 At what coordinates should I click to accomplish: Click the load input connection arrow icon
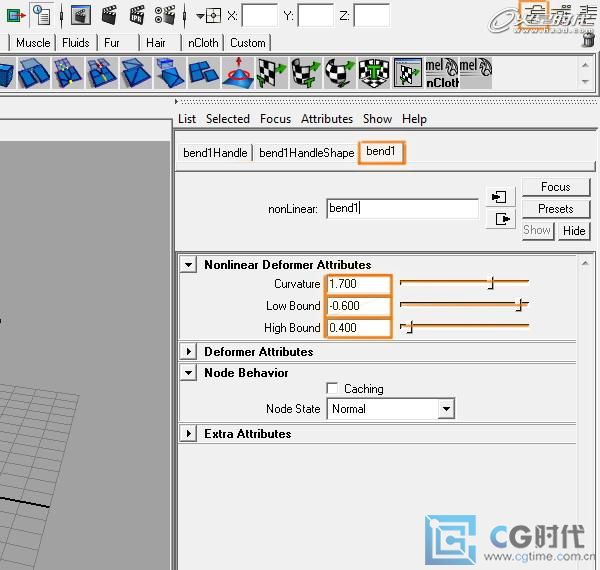(x=499, y=197)
